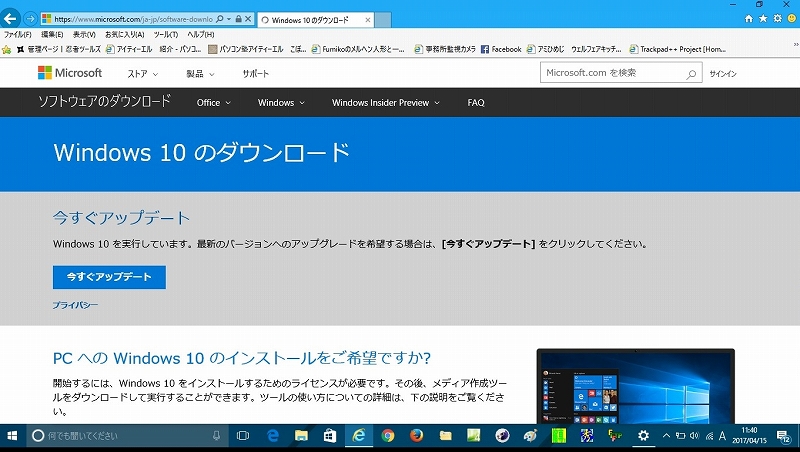800x452 pixels.
Task: Click the browser Home icon
Action: coord(748,18)
